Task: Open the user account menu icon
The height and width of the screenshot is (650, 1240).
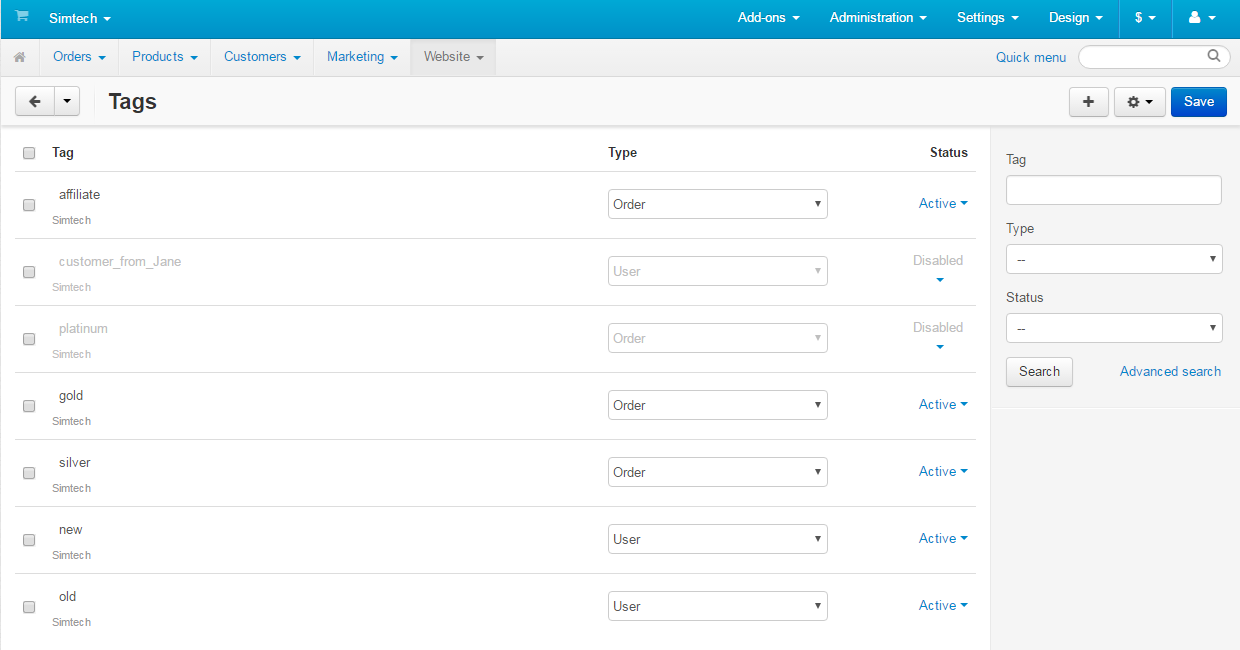Action: click(1200, 18)
